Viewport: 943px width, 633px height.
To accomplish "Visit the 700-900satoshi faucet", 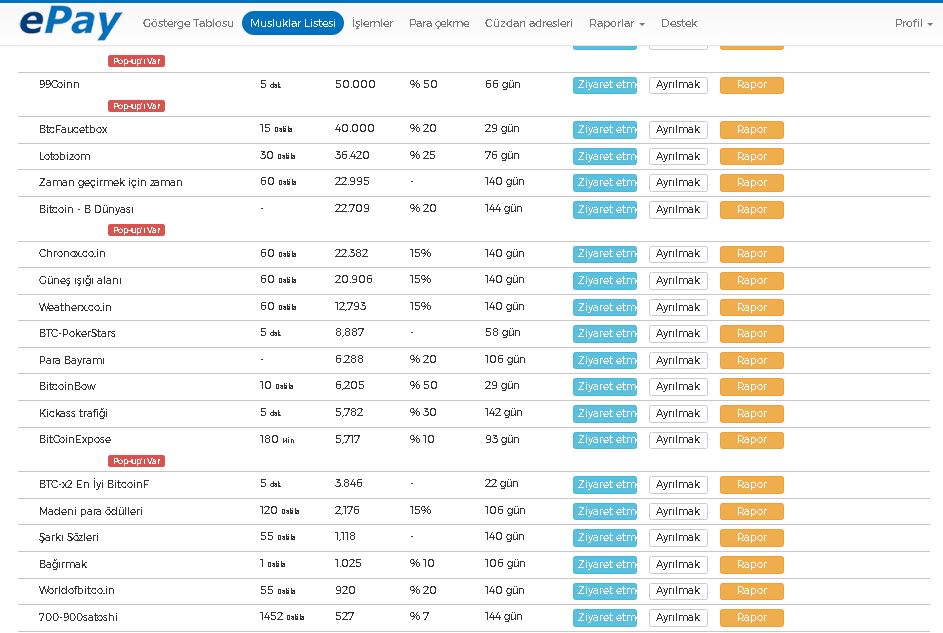I will tap(604, 617).
